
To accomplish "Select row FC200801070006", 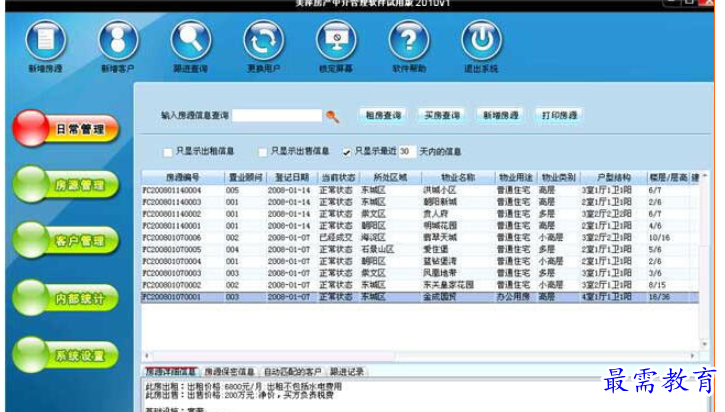I will [x=420, y=238].
